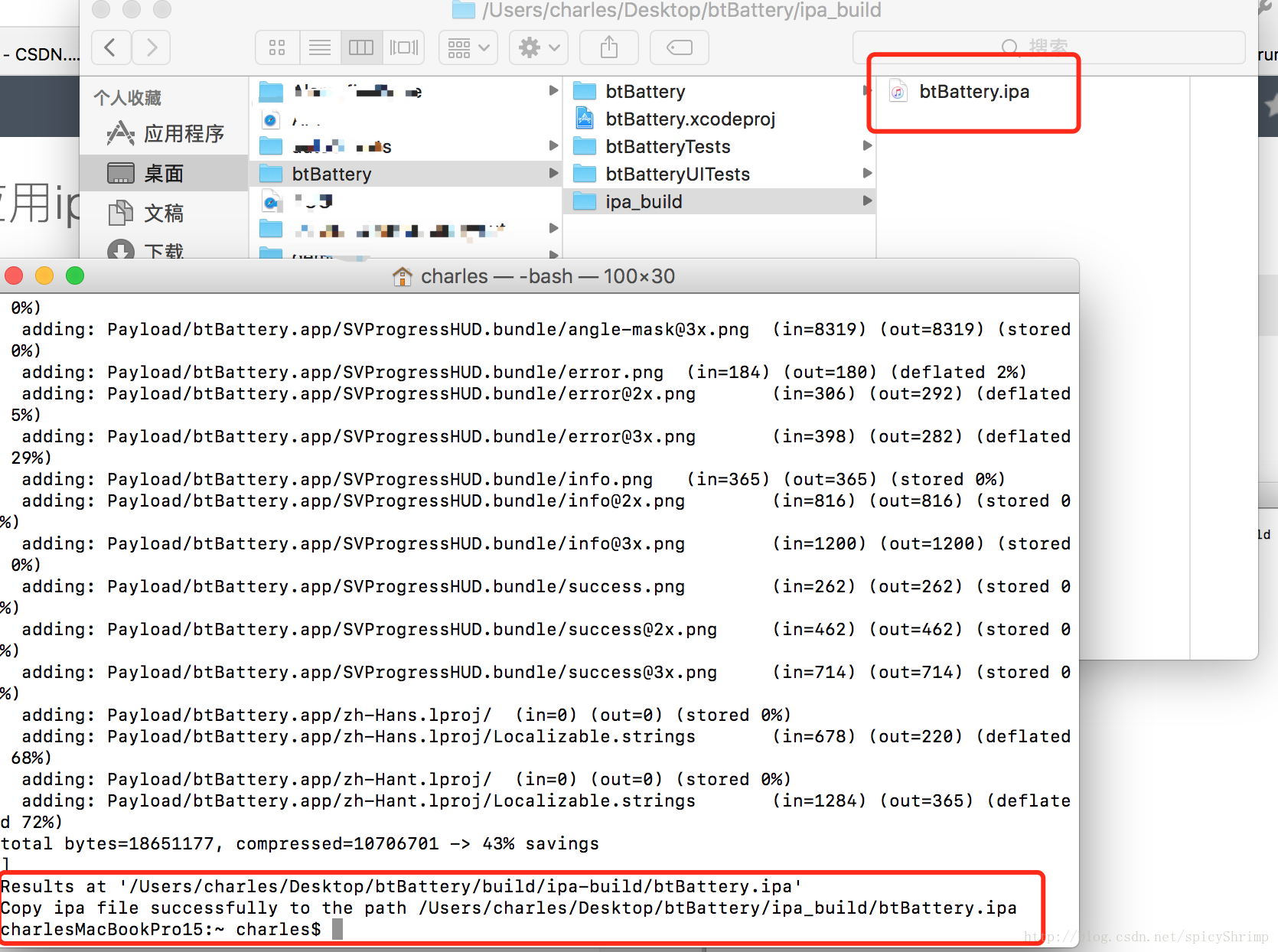Open 下载 in Finder sidebar

coord(164,250)
